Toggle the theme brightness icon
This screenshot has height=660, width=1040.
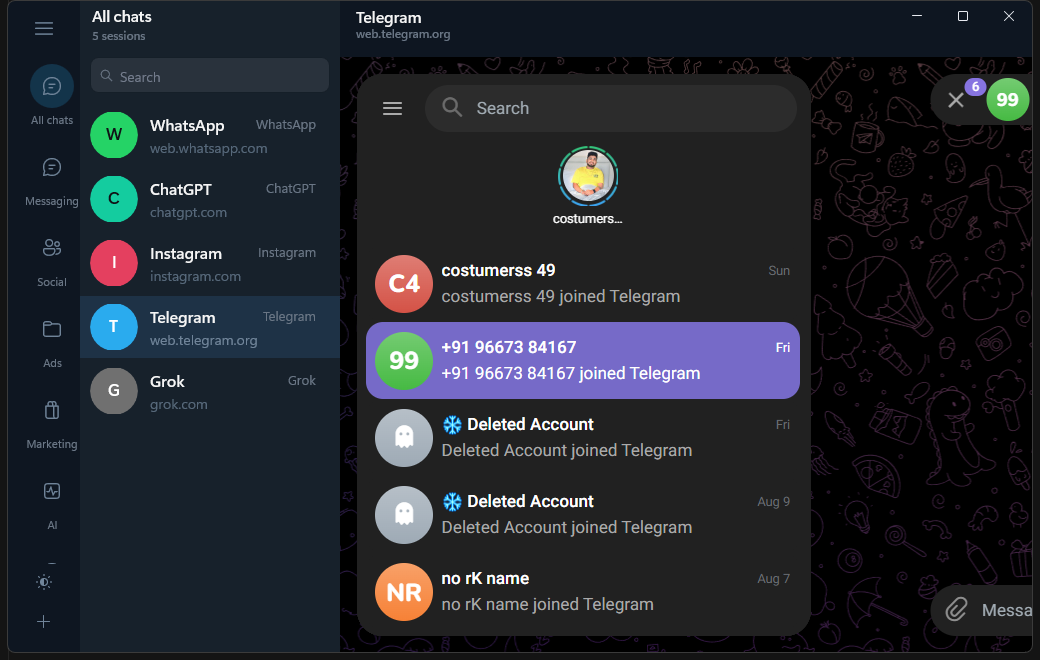44,582
